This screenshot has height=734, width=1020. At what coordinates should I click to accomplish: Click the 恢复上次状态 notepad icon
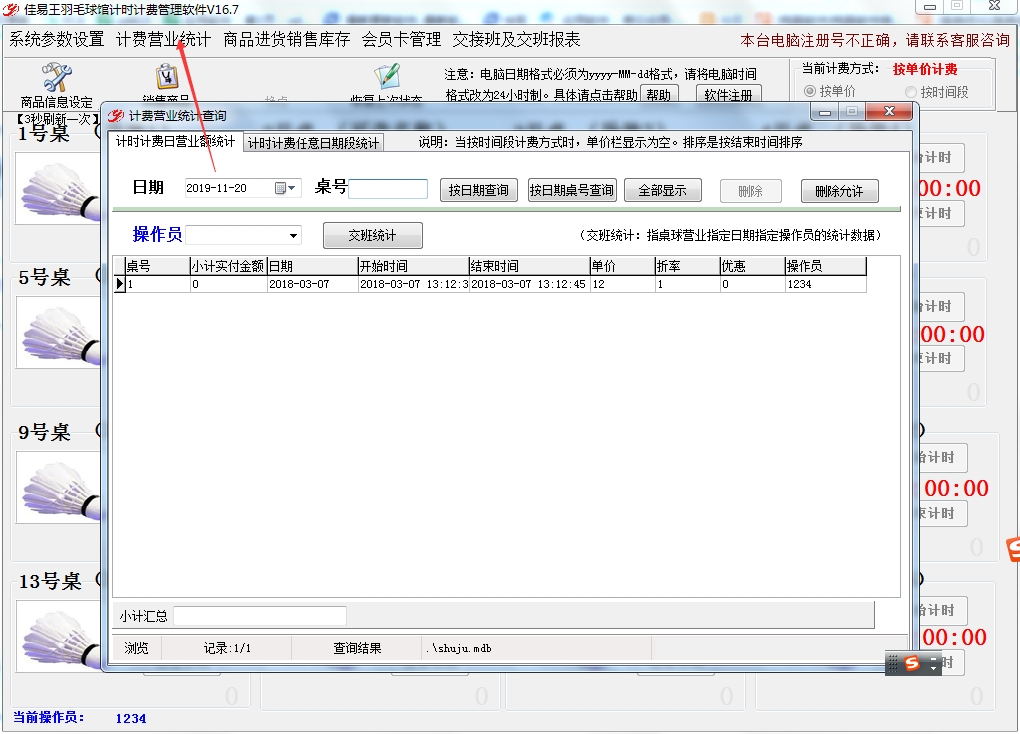(387, 77)
